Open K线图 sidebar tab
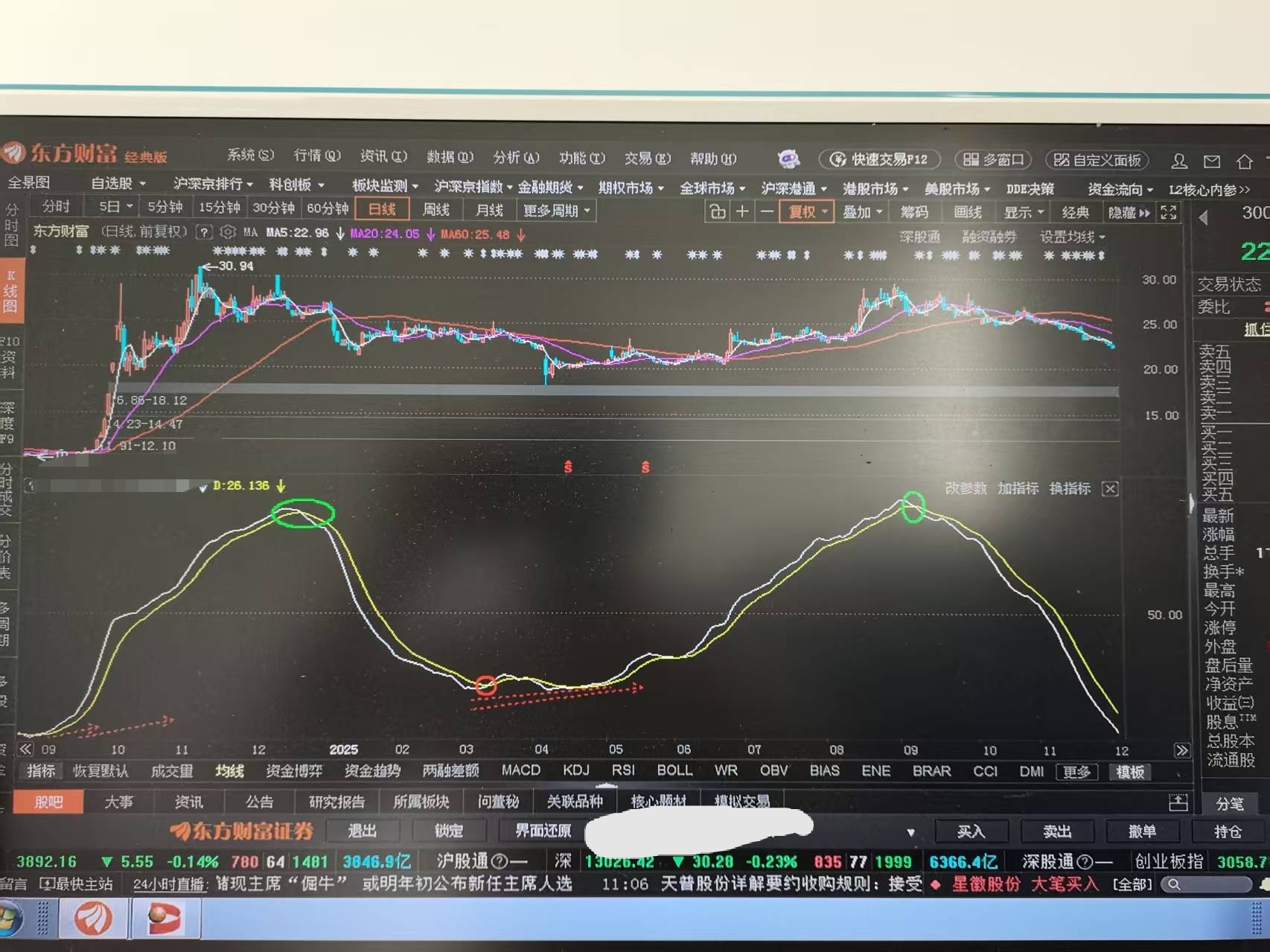1270x952 pixels. (10, 291)
